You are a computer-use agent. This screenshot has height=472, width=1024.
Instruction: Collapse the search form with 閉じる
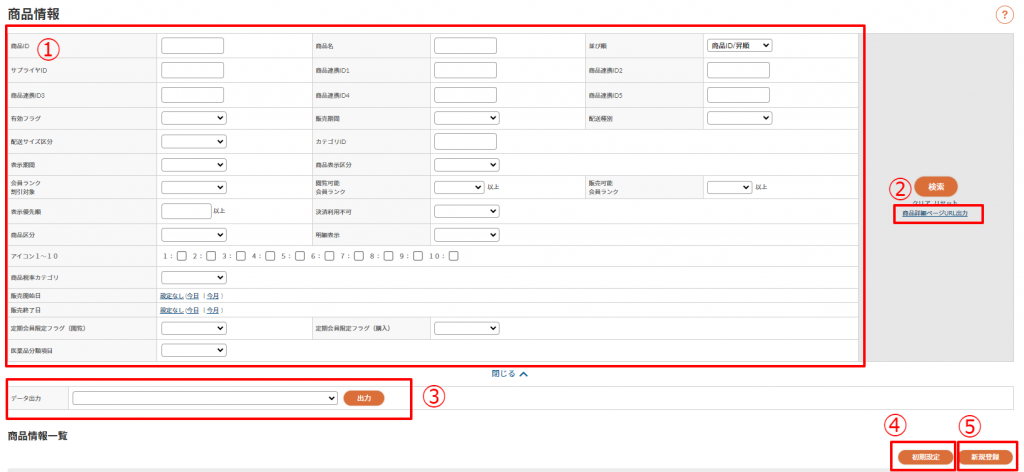[x=509, y=374]
